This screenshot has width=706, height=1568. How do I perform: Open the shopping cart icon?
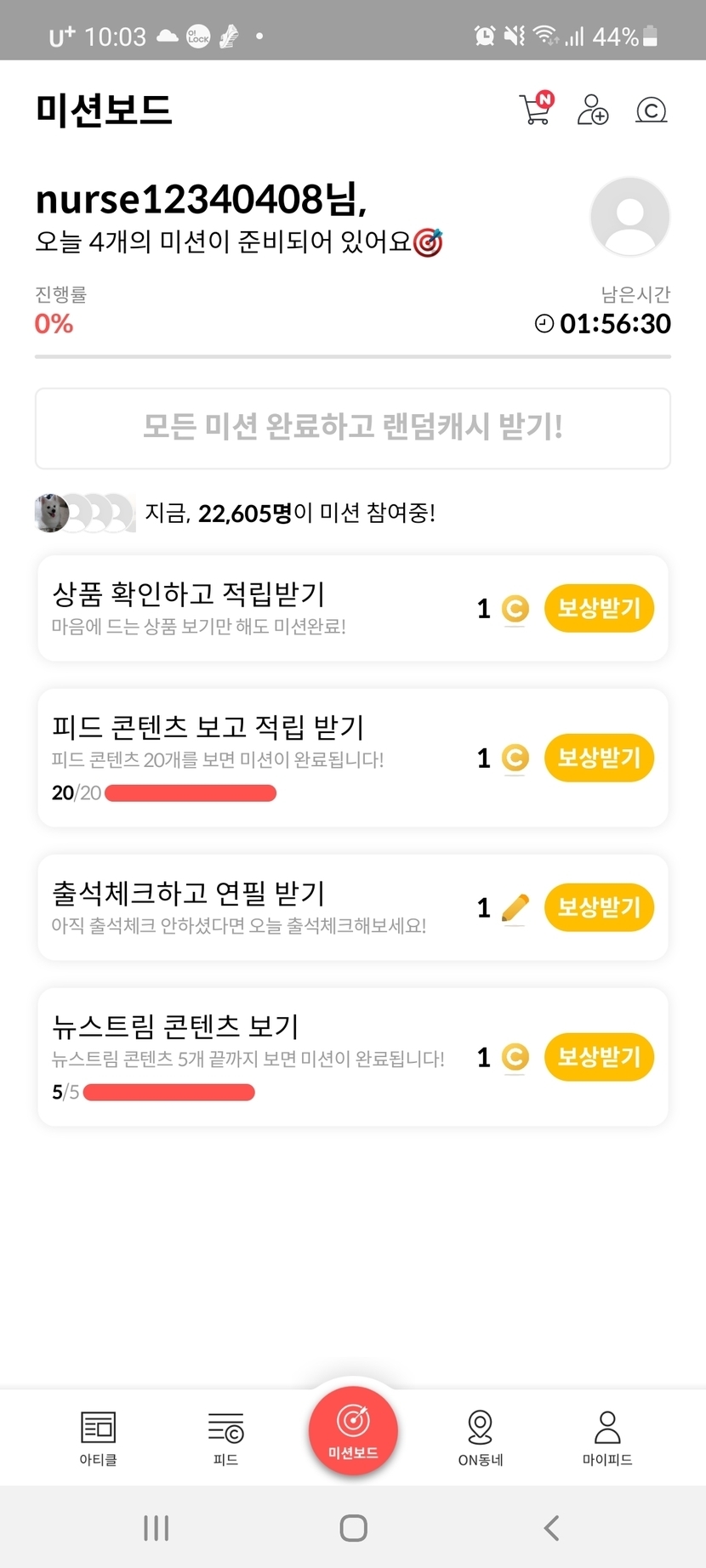[536, 109]
